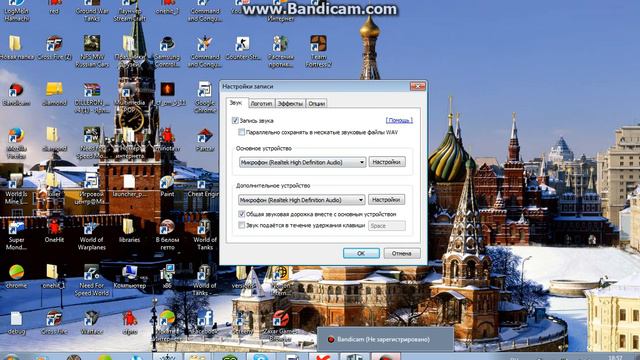Open the Cross Fire (2) desktop icon
This screenshot has height=360, width=640.
click(x=54, y=48)
